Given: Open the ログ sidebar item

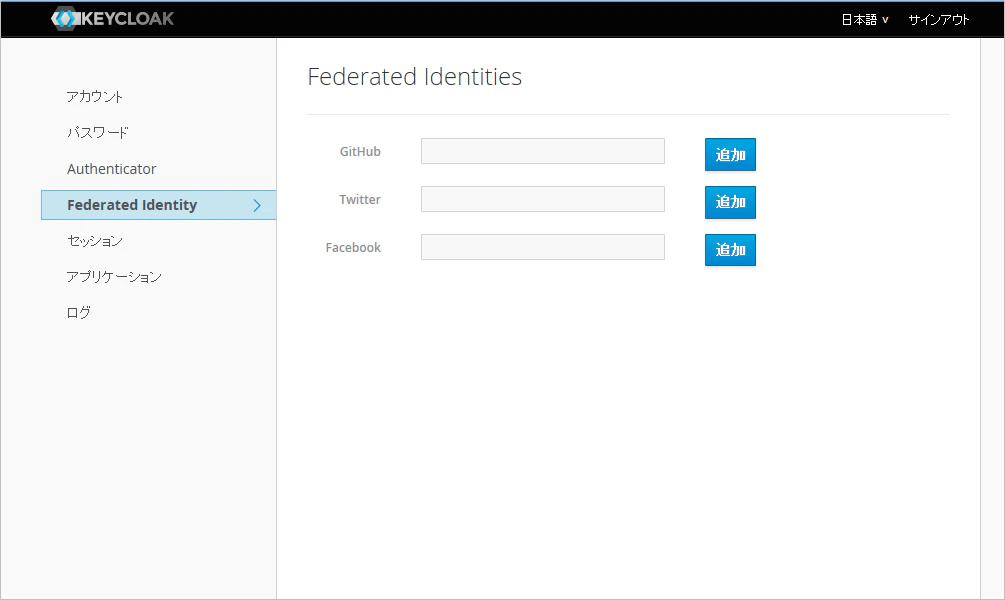Looking at the screenshot, I should tap(79, 313).
